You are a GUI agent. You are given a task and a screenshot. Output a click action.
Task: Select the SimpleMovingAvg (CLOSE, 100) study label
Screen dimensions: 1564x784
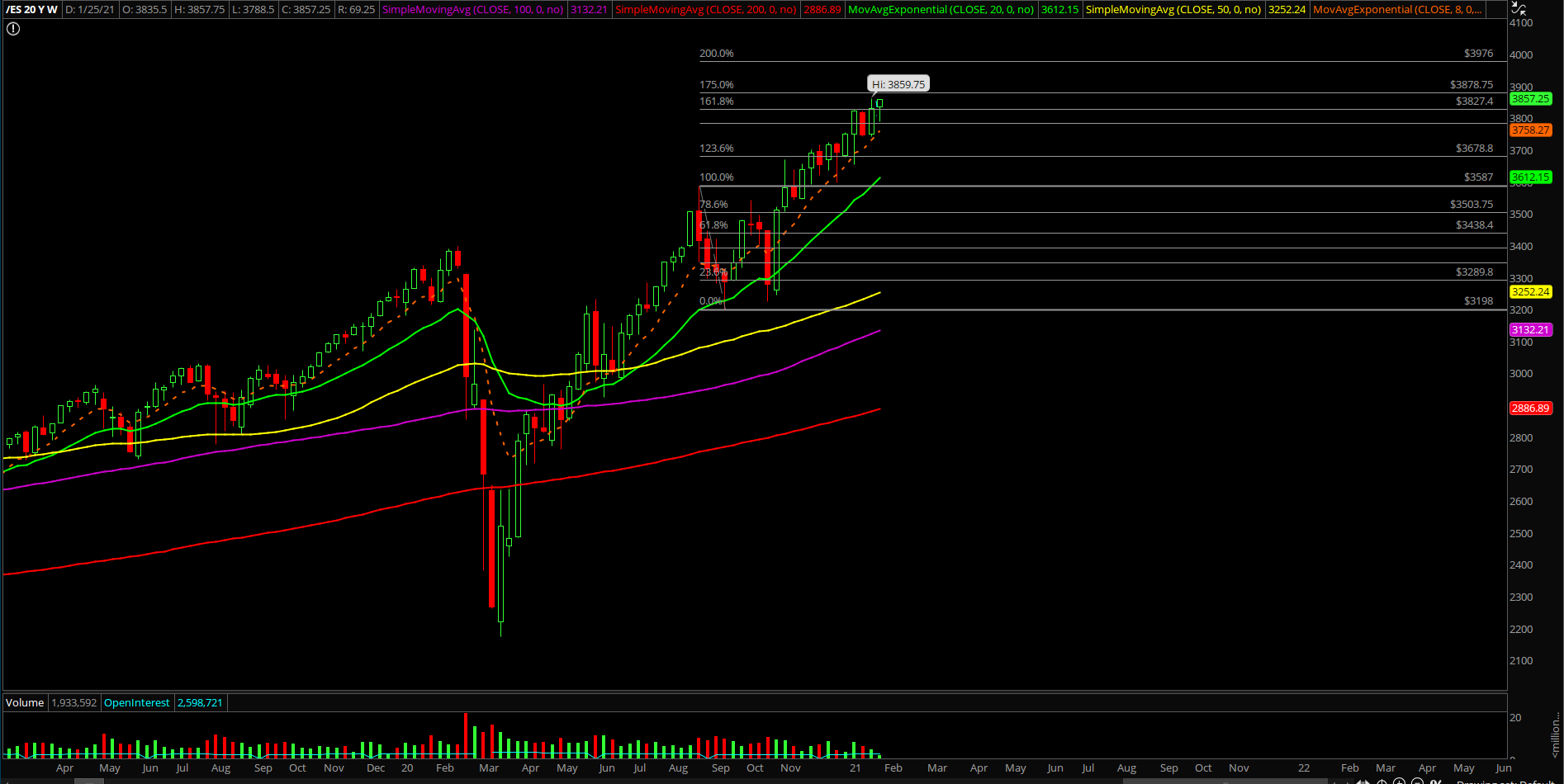point(472,10)
